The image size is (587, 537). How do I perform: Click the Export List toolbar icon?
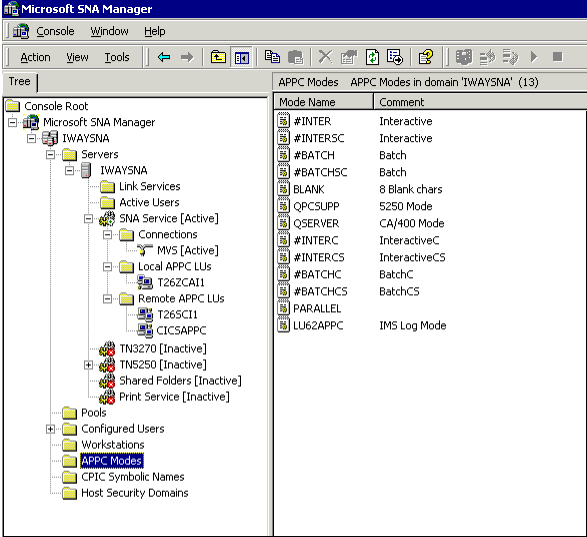point(395,57)
